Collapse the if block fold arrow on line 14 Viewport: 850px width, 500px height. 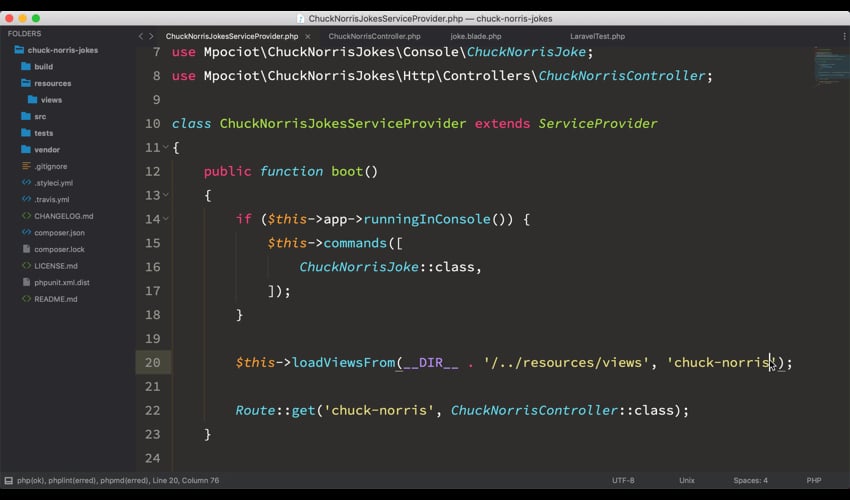pos(165,219)
